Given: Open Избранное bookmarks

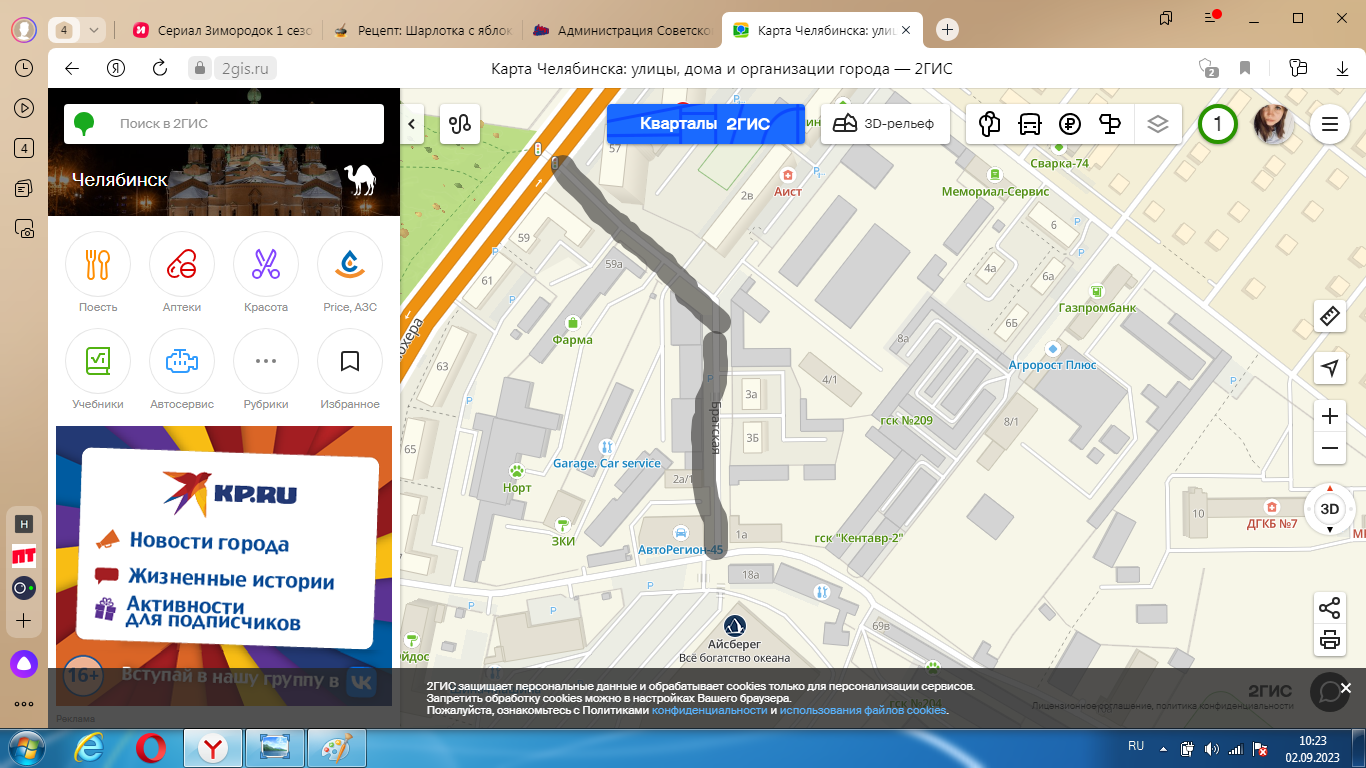Looking at the screenshot, I should (350, 370).
